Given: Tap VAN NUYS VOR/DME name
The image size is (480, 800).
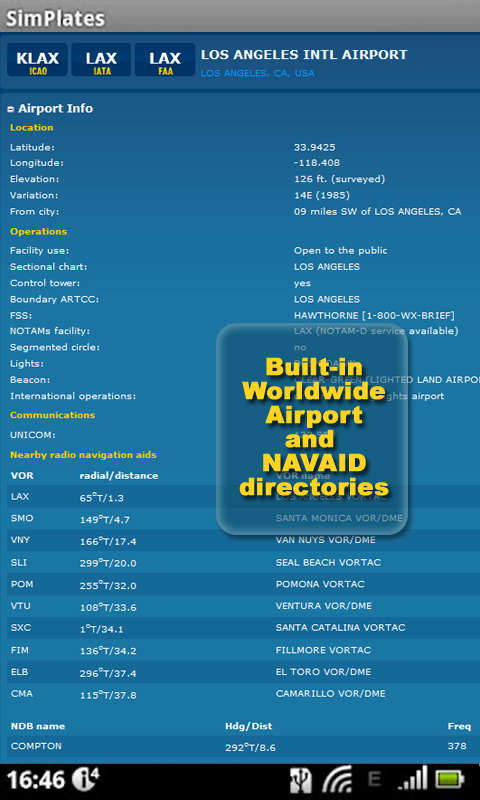Looking at the screenshot, I should [x=325, y=540].
